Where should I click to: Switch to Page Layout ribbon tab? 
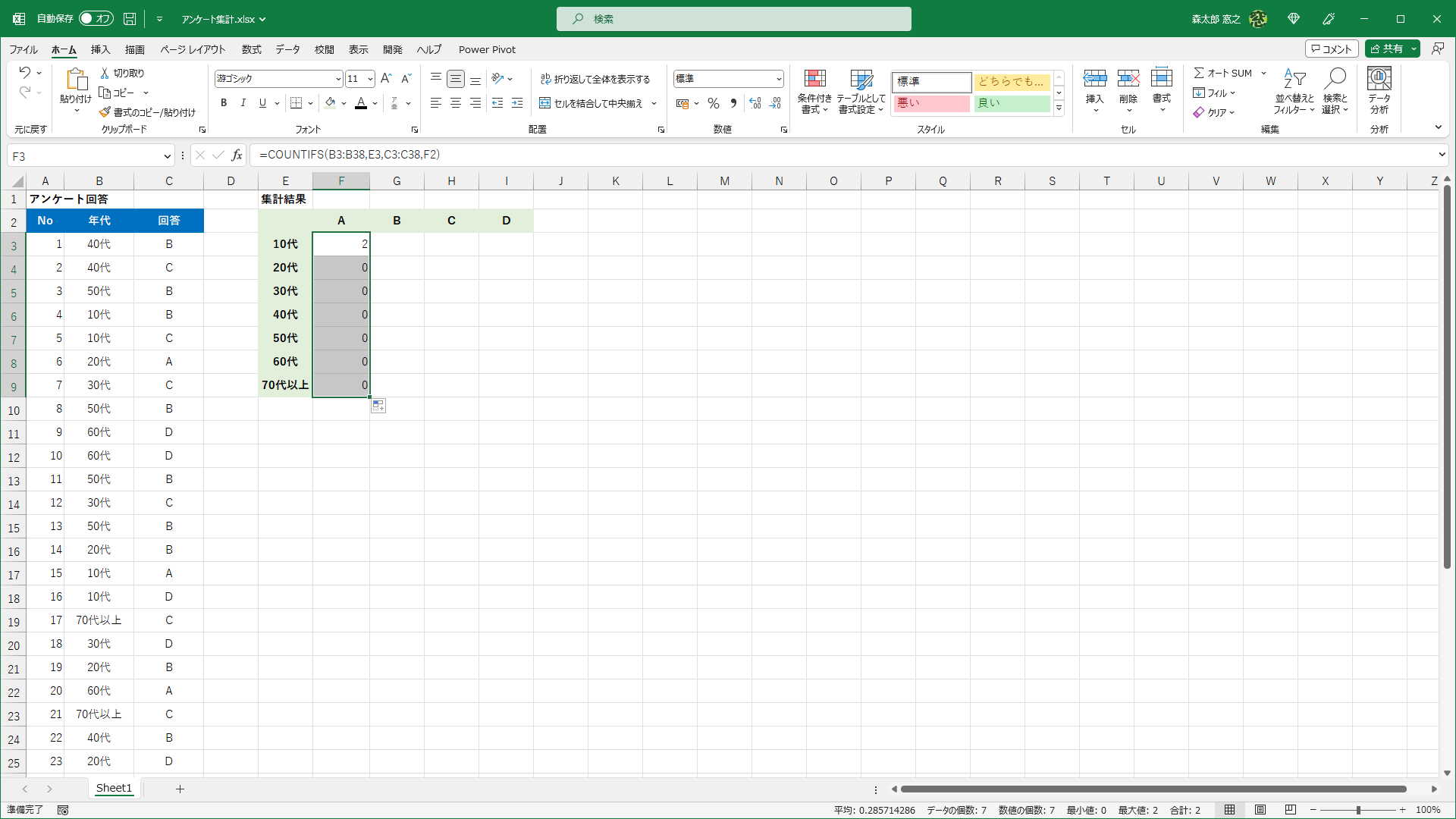point(193,49)
